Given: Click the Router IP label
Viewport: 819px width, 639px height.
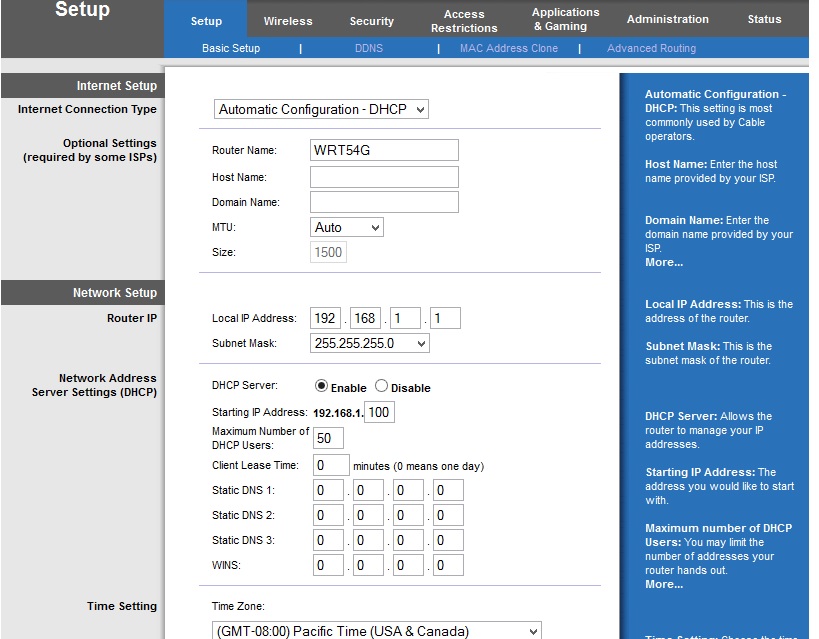Looking at the screenshot, I should point(132,318).
